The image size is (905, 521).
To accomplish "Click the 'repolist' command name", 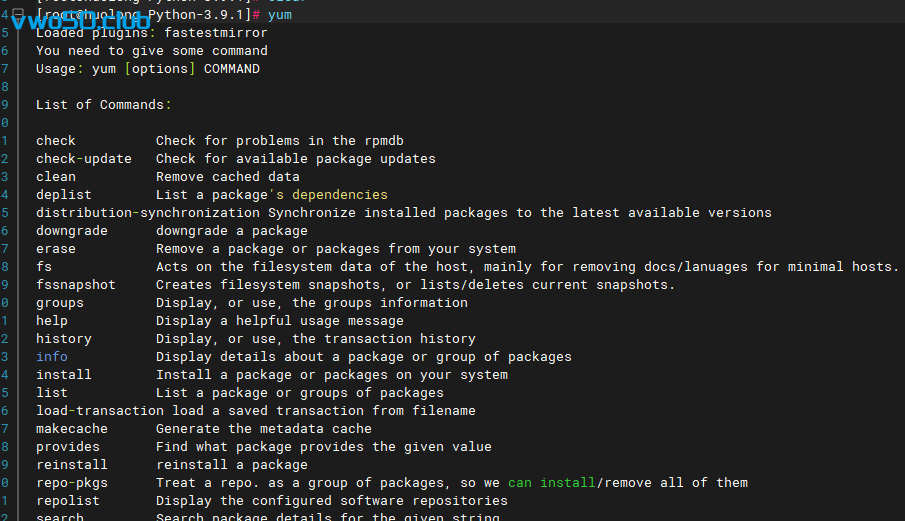I will (x=67, y=501).
